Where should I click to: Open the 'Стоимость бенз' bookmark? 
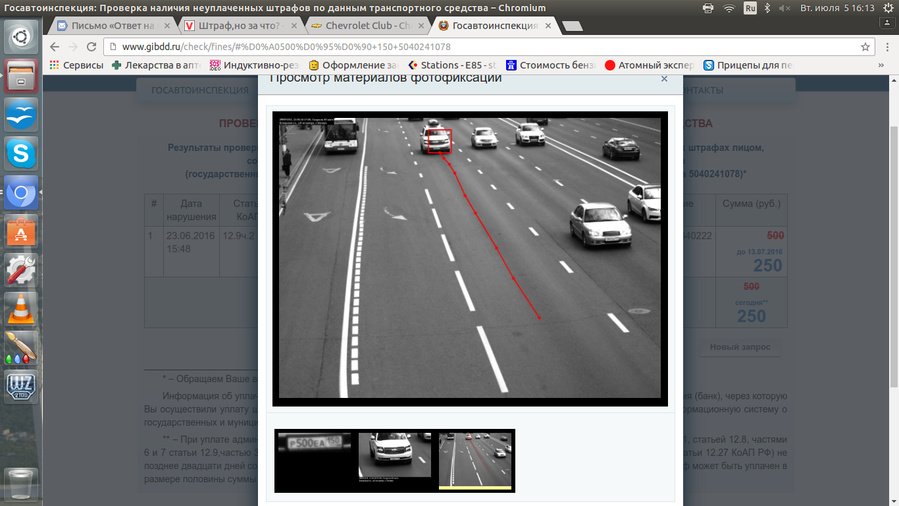tap(550, 65)
